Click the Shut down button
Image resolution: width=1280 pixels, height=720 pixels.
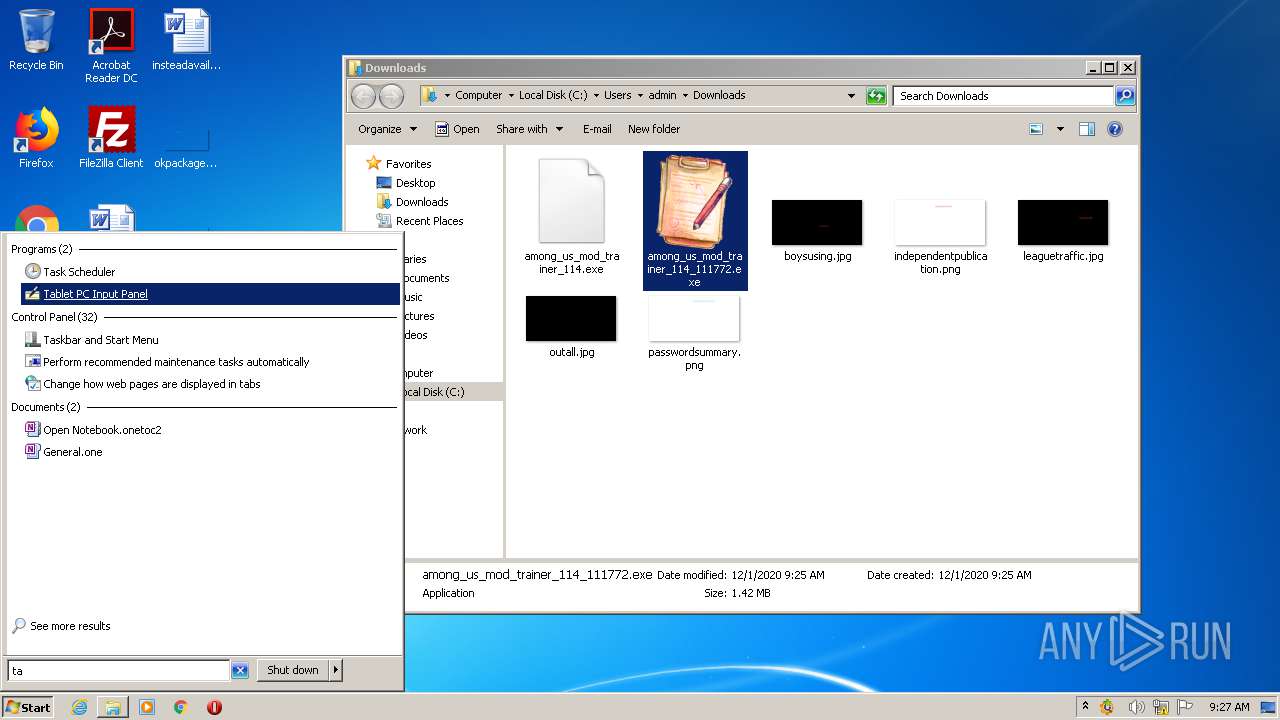(293, 670)
